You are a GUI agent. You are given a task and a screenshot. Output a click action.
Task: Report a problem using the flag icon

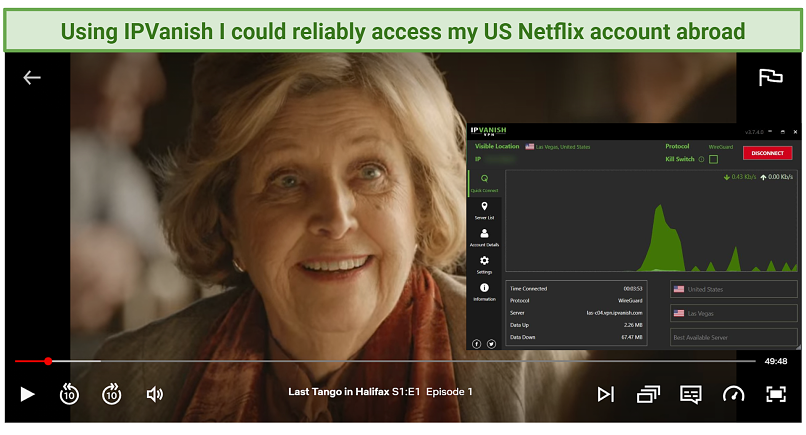coord(771,77)
